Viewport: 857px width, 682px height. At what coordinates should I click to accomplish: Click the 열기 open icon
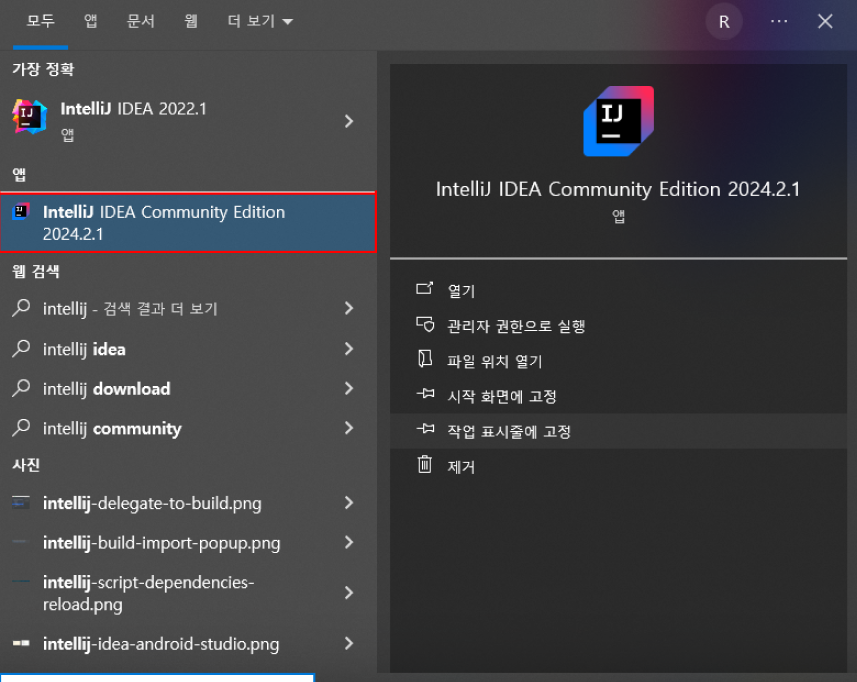(425, 288)
